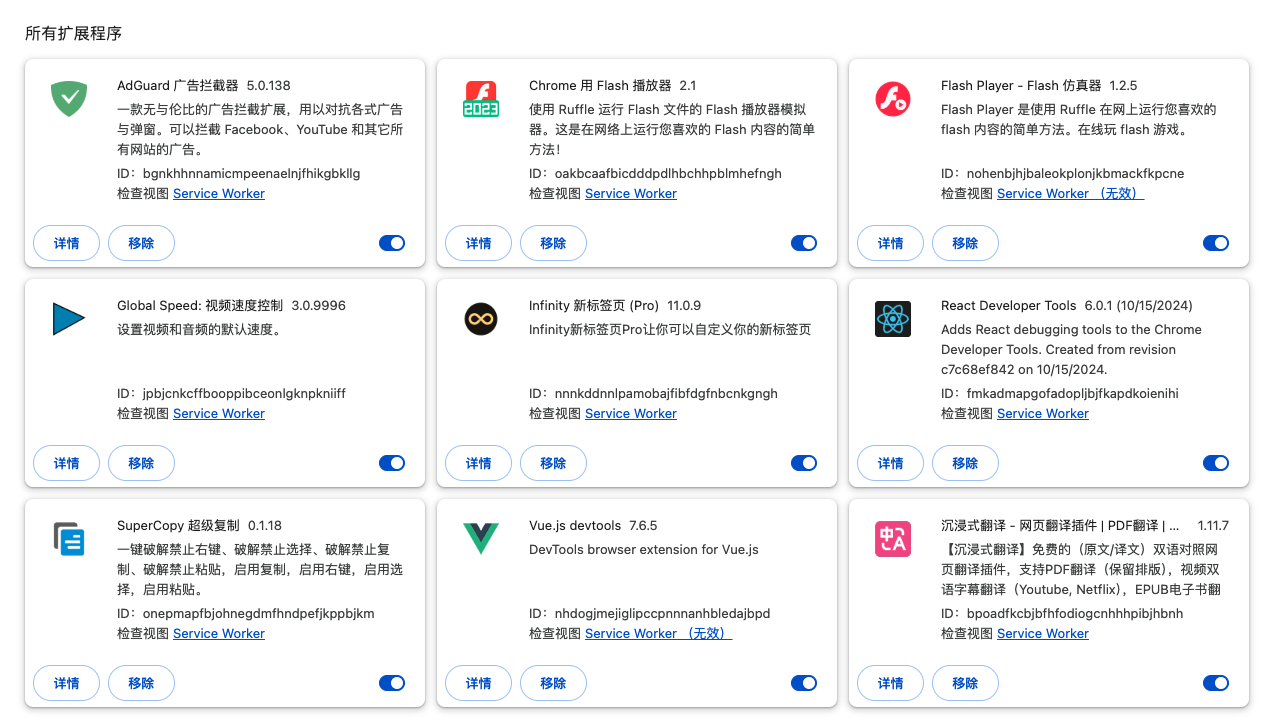Open 详情 for 沉浸式翻译
This screenshot has height=728, width=1277.
(891, 683)
